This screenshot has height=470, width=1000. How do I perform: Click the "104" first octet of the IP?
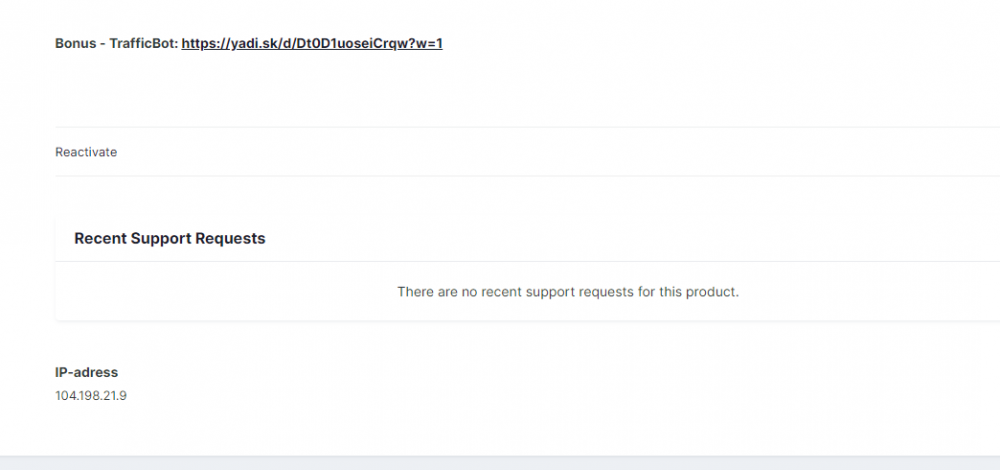(65, 395)
